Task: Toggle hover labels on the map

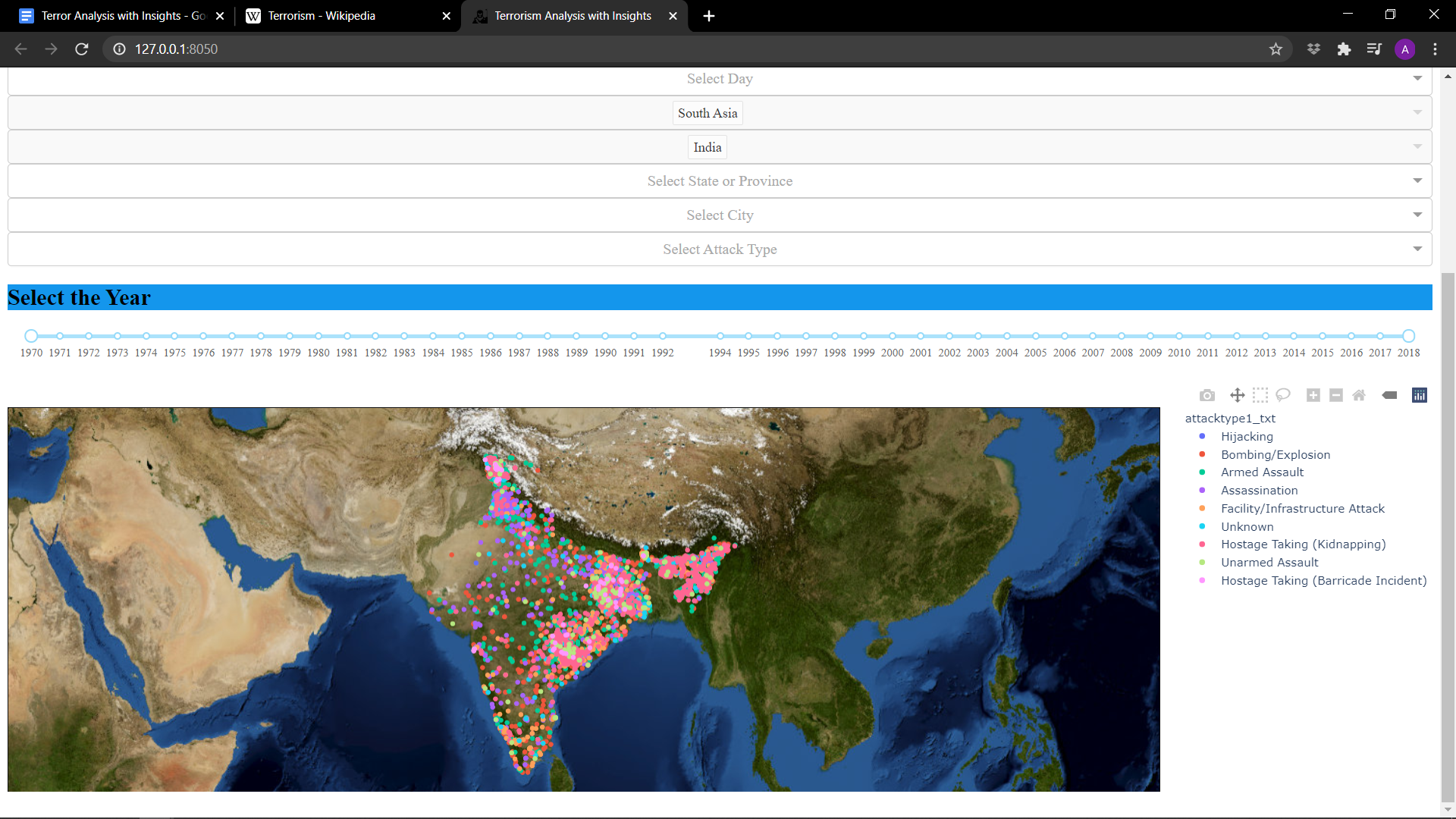Action: 1390,395
